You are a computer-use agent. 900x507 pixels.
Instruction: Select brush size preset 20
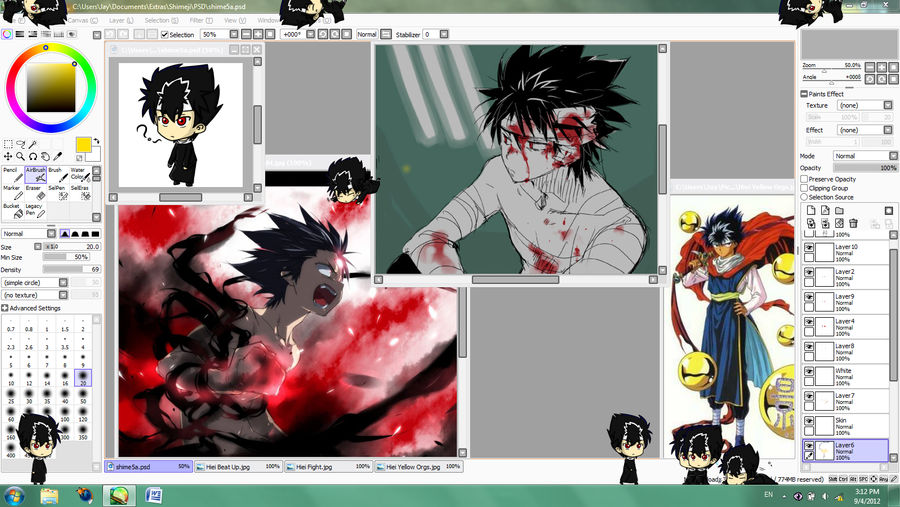coord(83,378)
